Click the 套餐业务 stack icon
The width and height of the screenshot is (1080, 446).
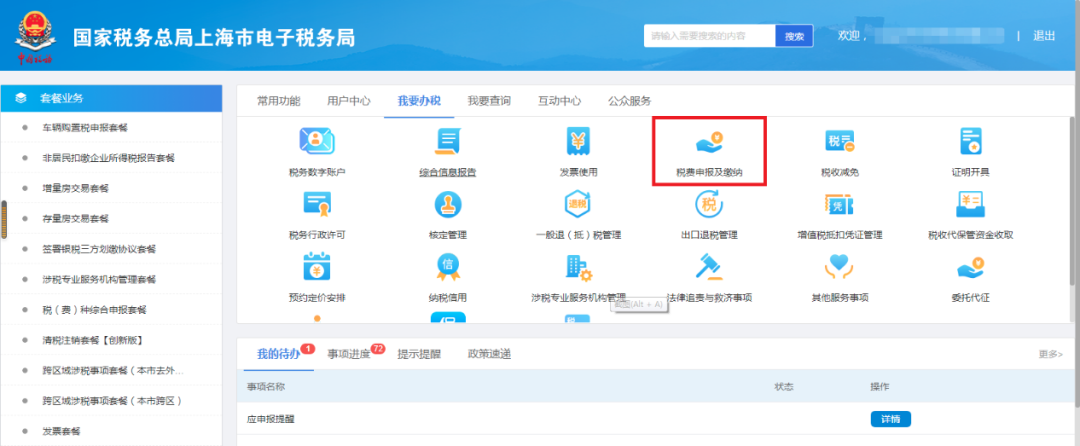pos(21,98)
